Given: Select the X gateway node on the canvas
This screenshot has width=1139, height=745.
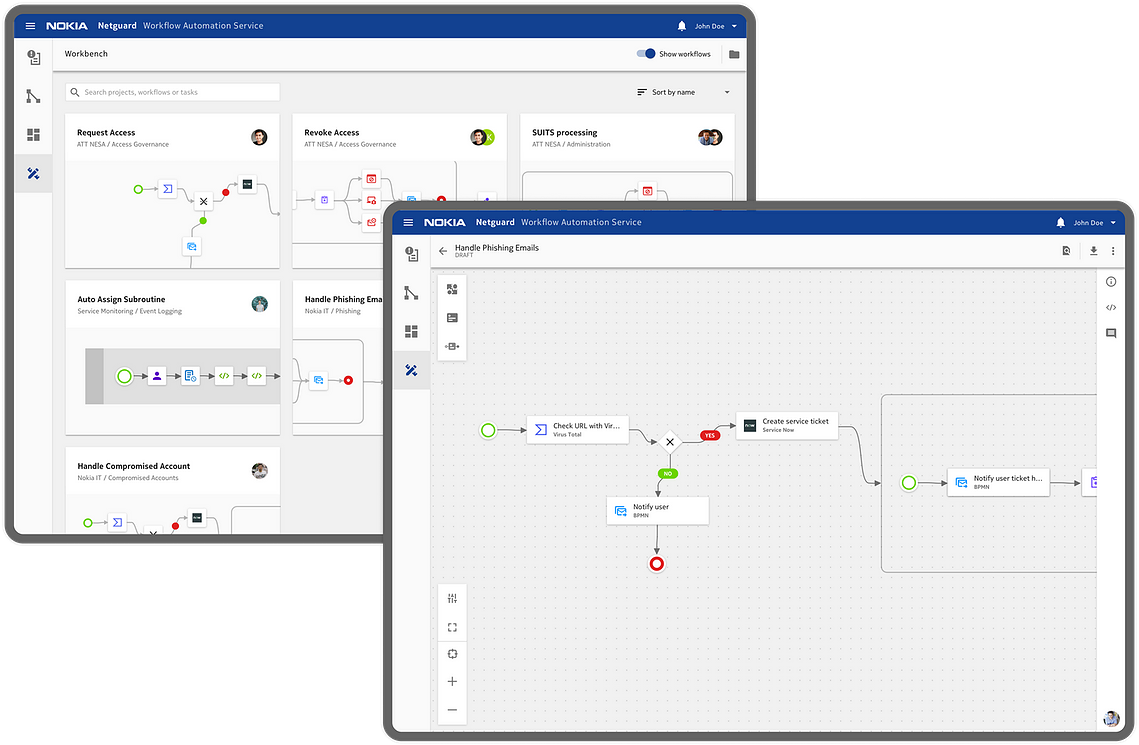Looking at the screenshot, I should coord(670,441).
